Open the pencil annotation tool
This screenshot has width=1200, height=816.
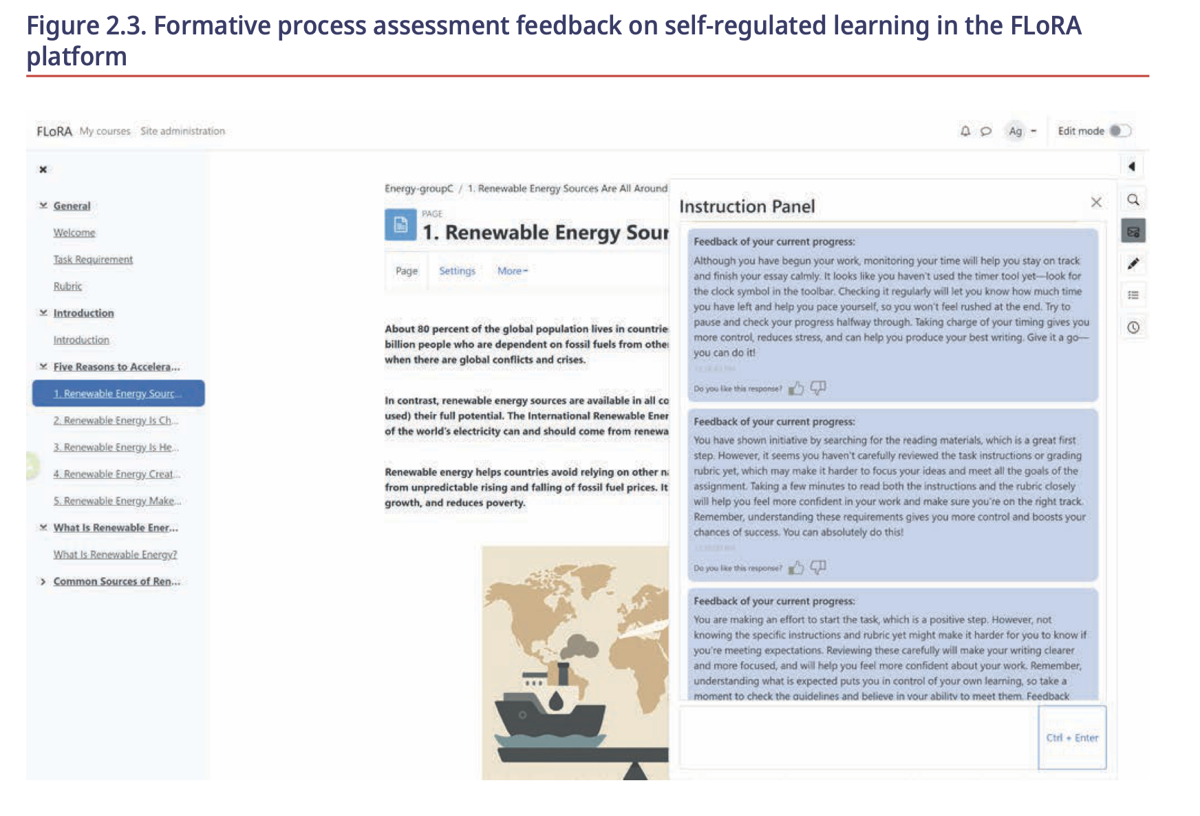[x=1132, y=264]
